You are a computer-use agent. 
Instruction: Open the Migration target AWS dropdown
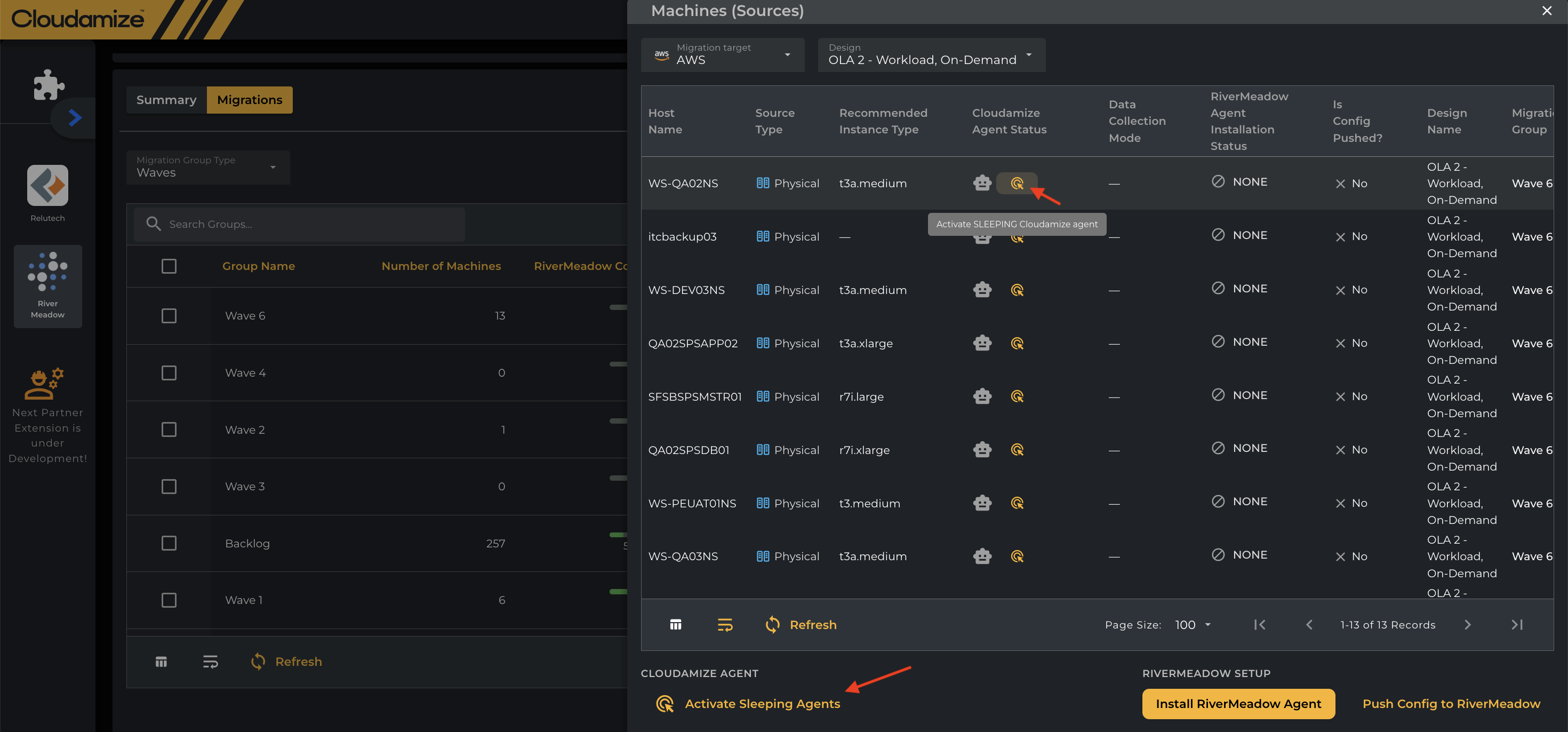coord(723,55)
